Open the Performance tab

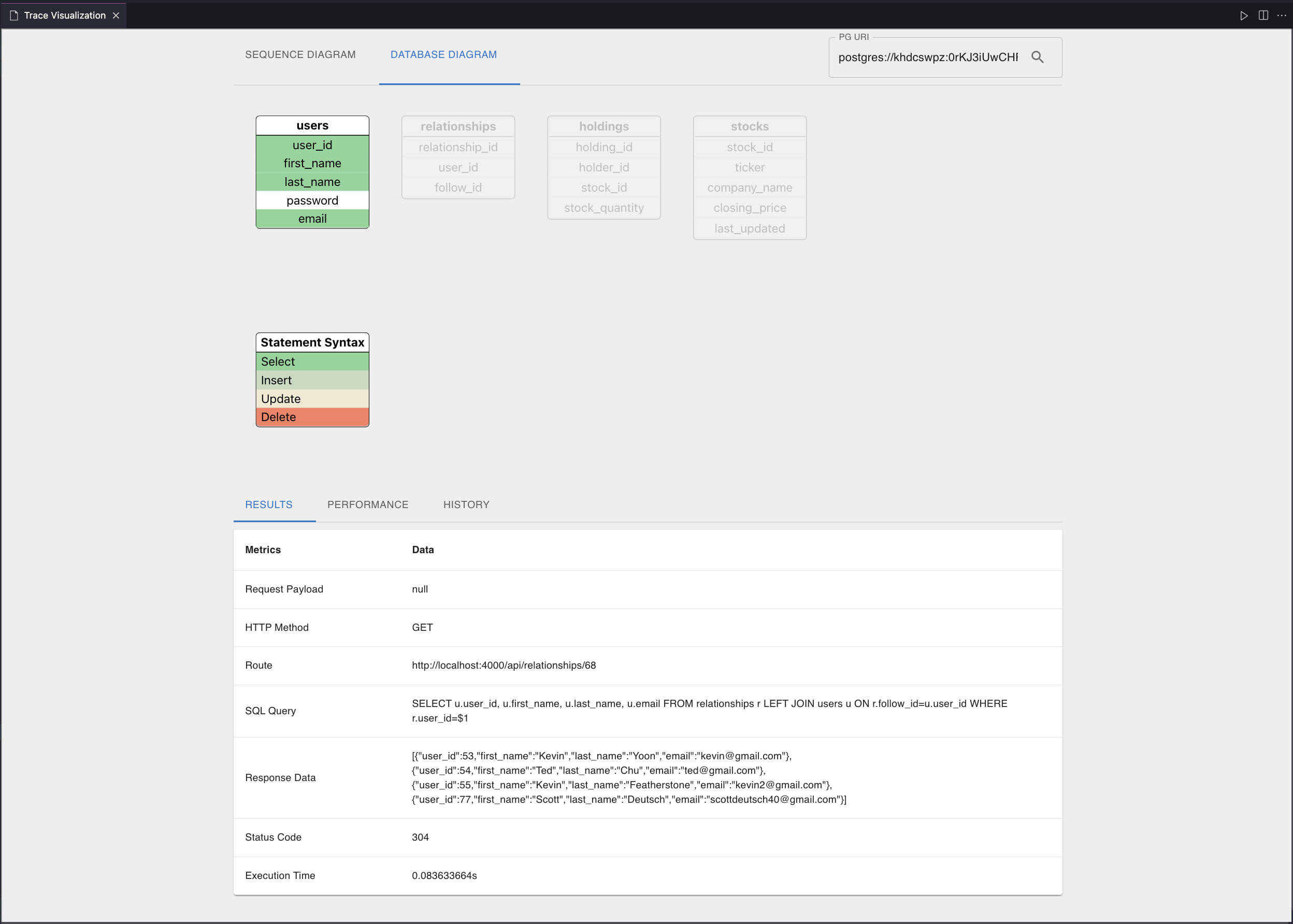(x=368, y=504)
